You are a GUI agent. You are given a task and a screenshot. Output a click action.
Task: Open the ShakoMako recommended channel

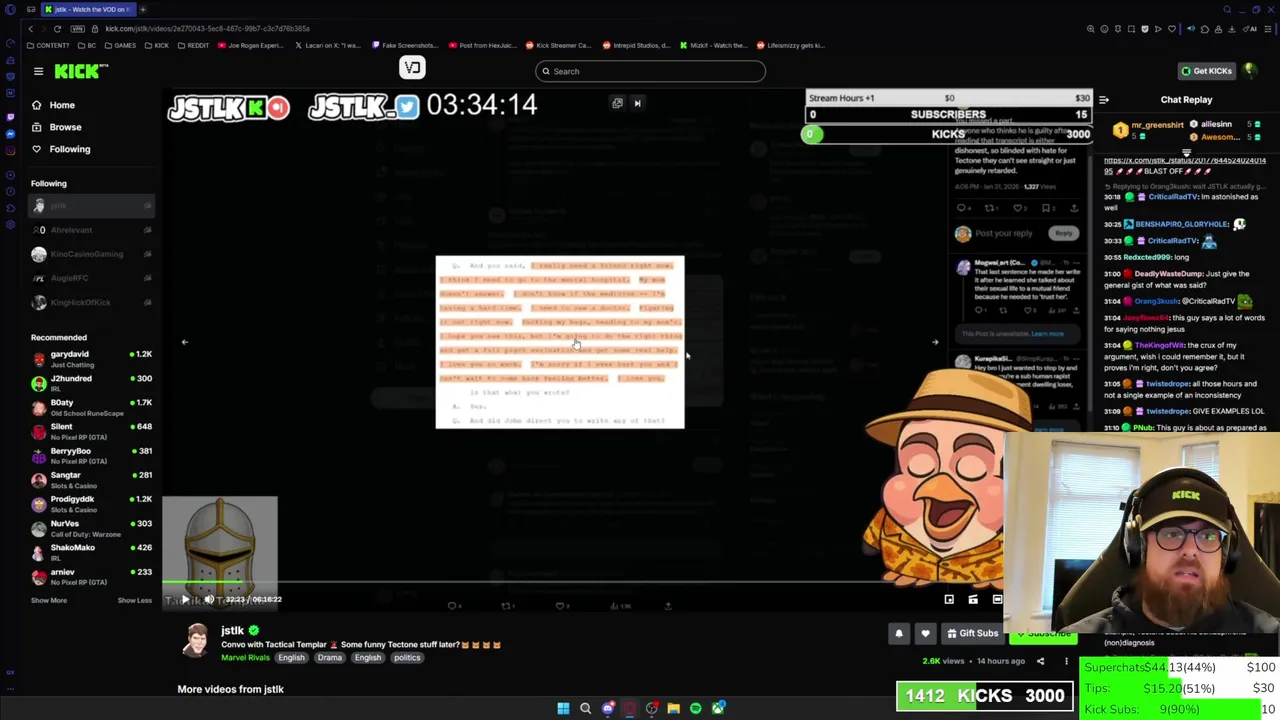[92, 552]
